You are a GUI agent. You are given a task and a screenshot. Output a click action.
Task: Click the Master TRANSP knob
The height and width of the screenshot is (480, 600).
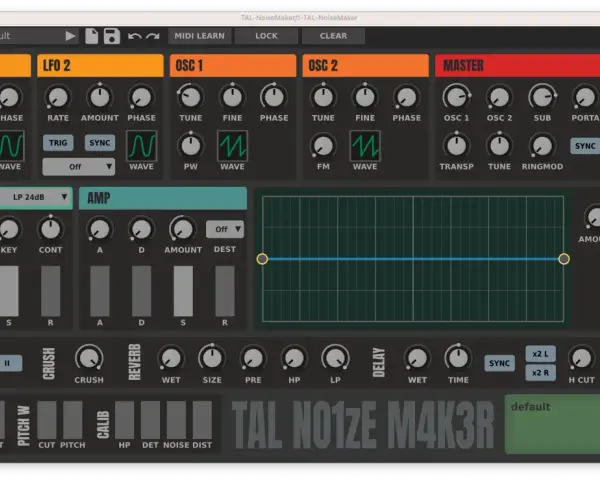(x=457, y=146)
